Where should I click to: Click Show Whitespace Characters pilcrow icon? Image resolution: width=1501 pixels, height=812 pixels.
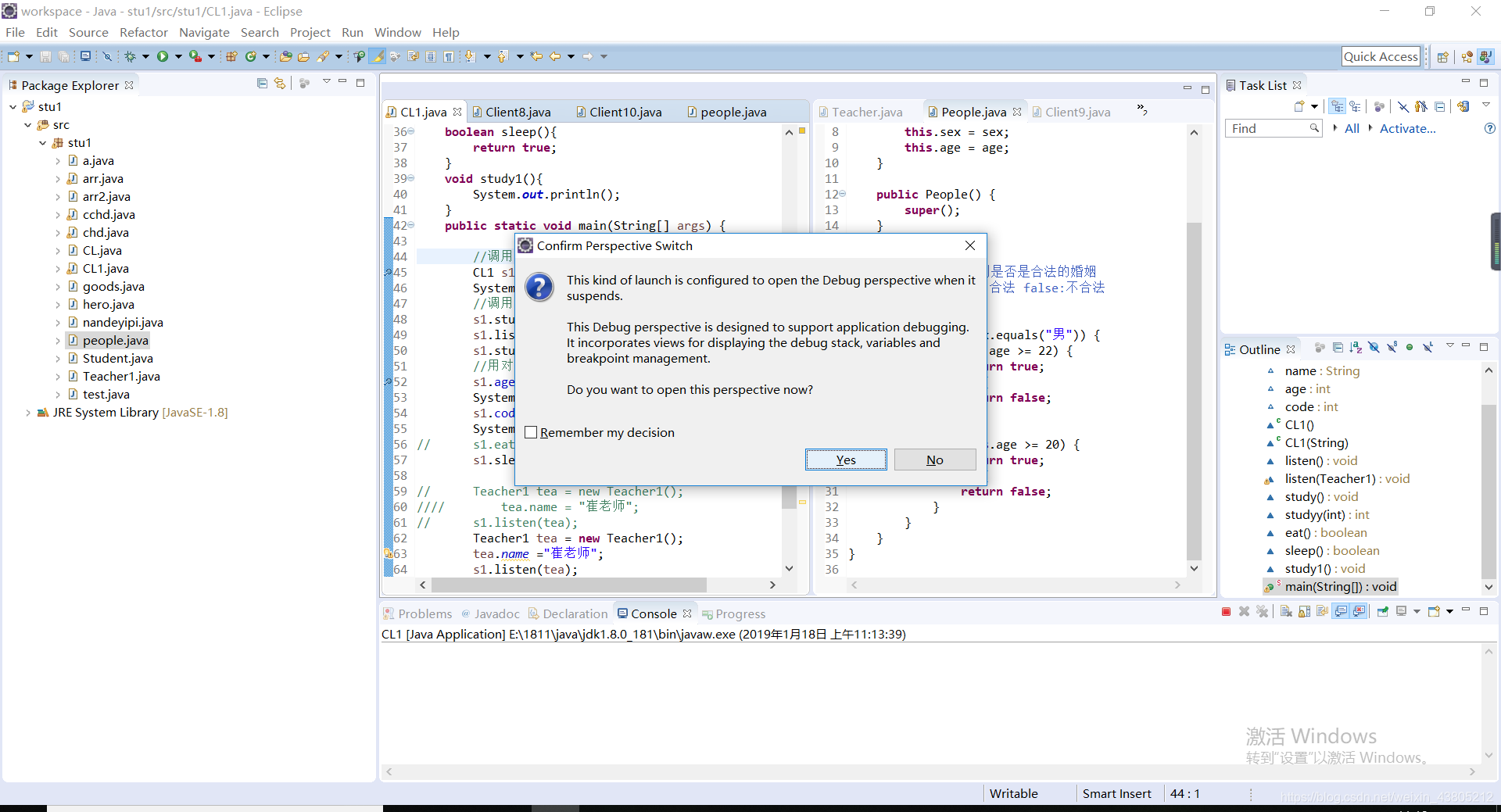click(448, 56)
